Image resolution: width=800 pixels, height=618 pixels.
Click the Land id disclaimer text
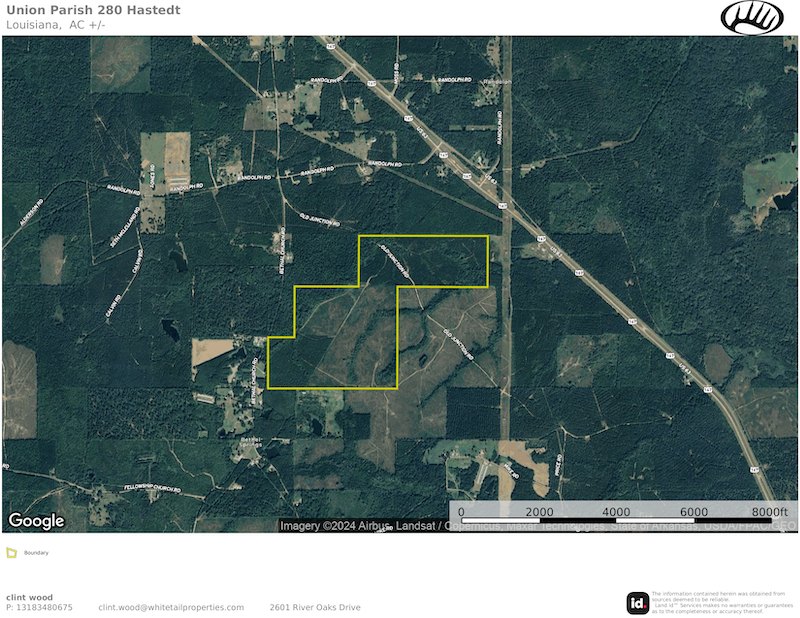713,603
